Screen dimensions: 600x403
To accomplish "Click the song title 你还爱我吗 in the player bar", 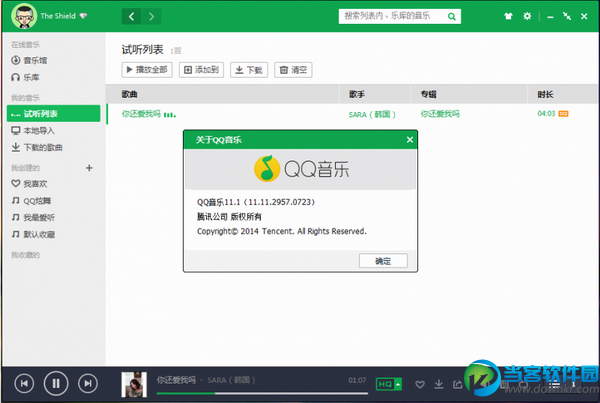I will click(x=176, y=380).
